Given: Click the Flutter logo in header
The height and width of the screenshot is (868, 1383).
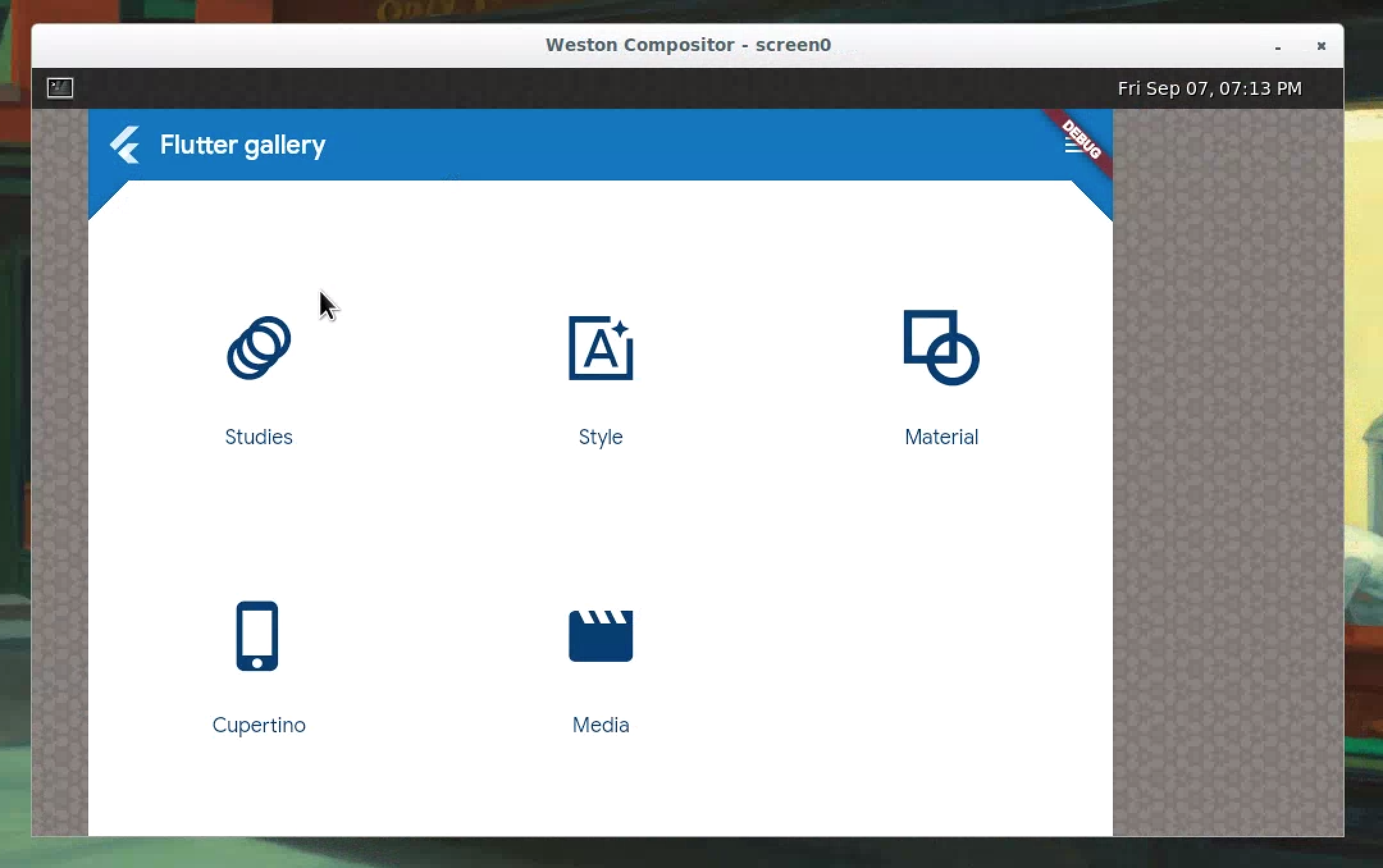Looking at the screenshot, I should pyautogui.click(x=125, y=145).
